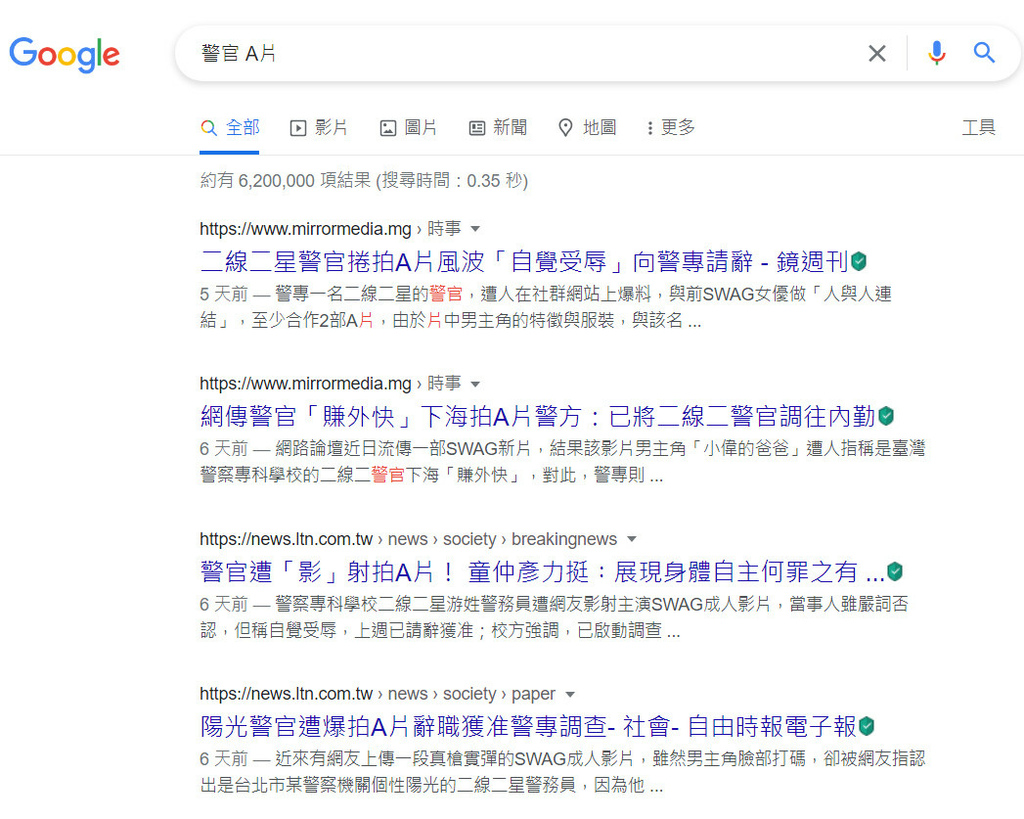Start voice search with microphone icon

click(936, 53)
